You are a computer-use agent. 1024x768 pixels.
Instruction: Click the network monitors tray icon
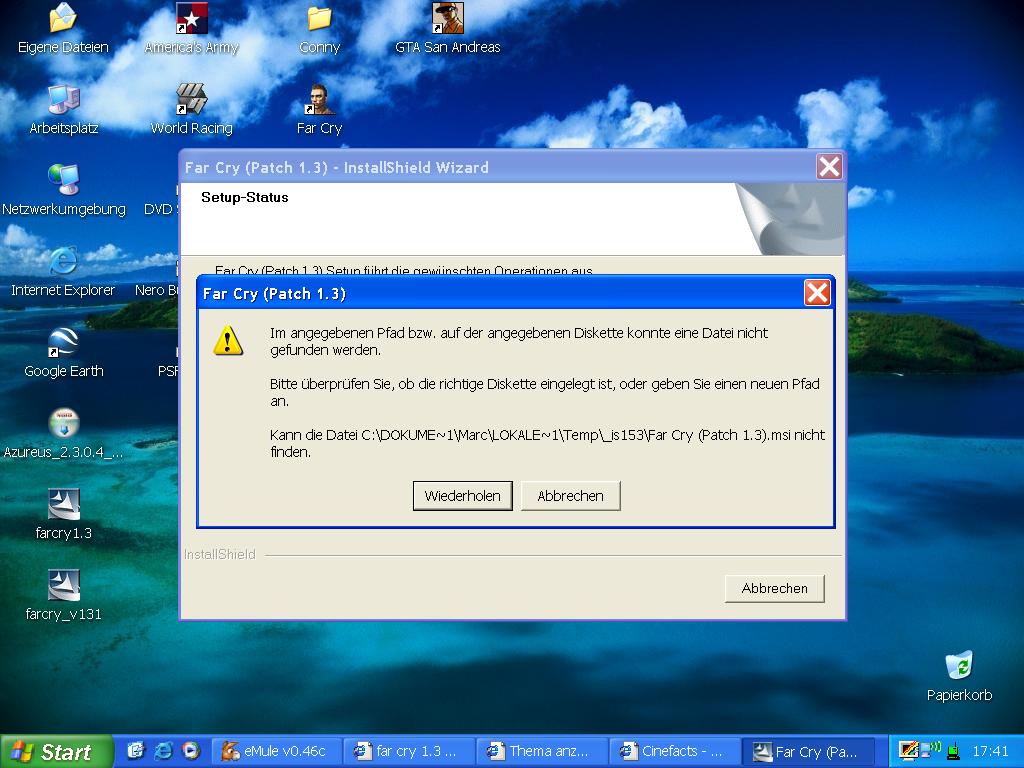931,748
